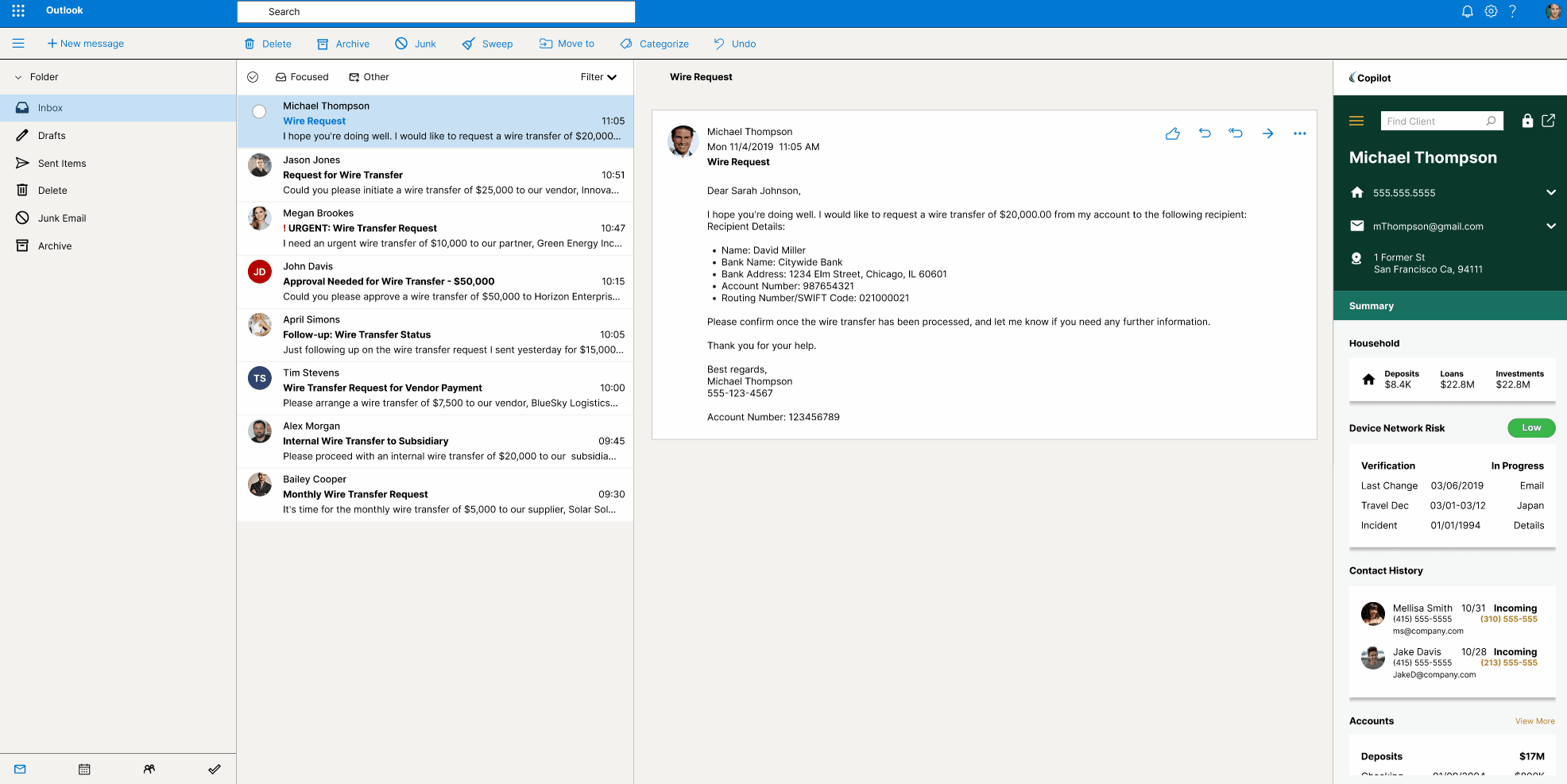
Task: Forward the Wire Request email
Action: coord(1267,133)
